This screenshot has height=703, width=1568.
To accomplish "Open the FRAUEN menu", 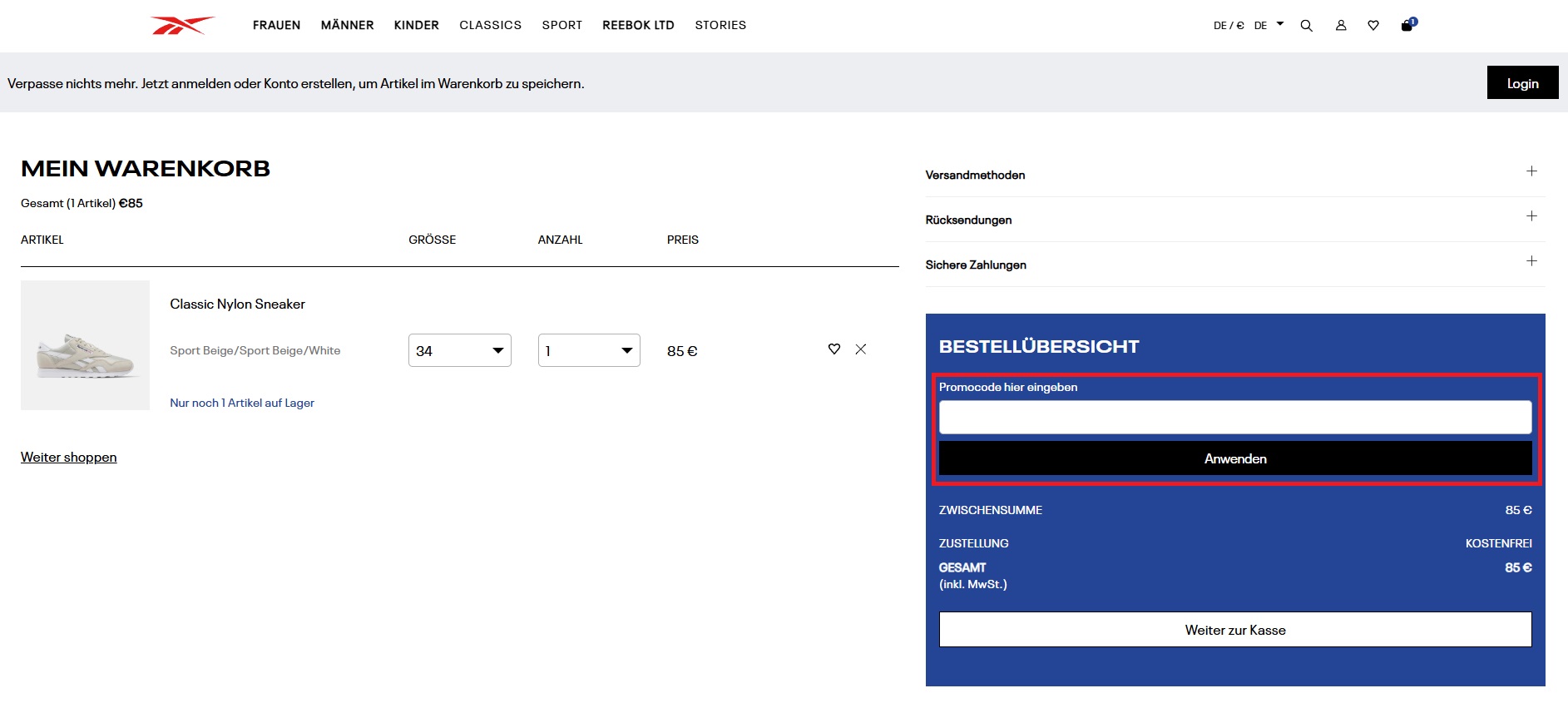I will click(x=276, y=25).
